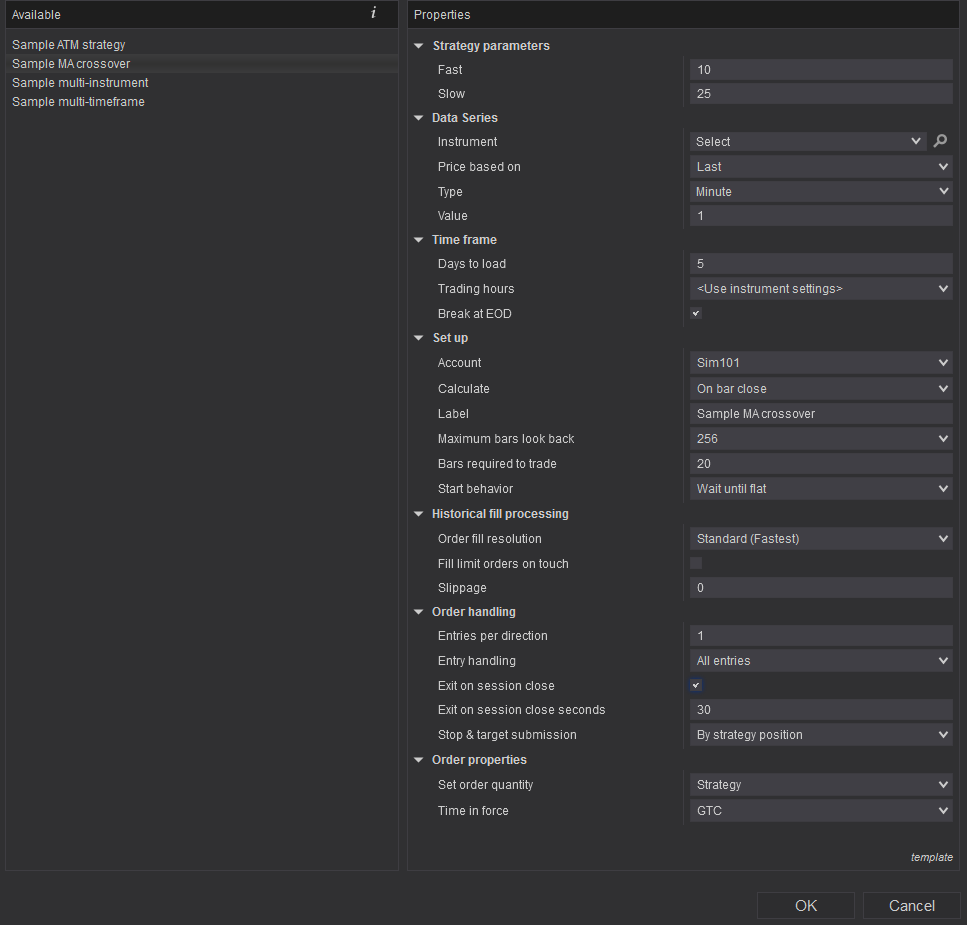
Task: Open the Account dropdown showing Sim101
Action: coord(820,363)
